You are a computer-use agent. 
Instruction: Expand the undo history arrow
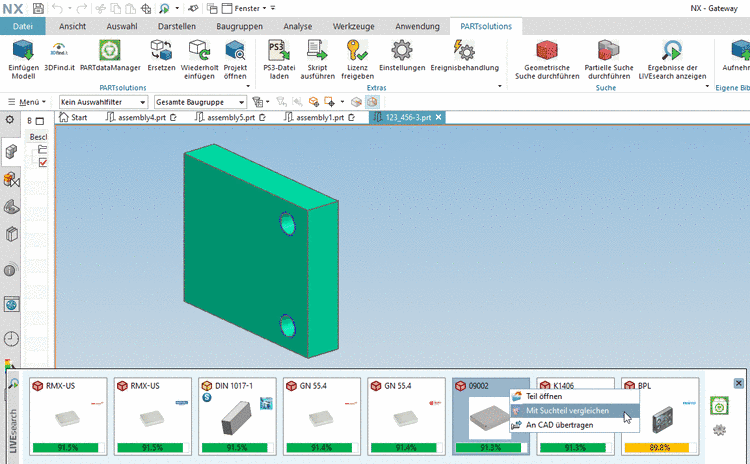tap(69, 8)
